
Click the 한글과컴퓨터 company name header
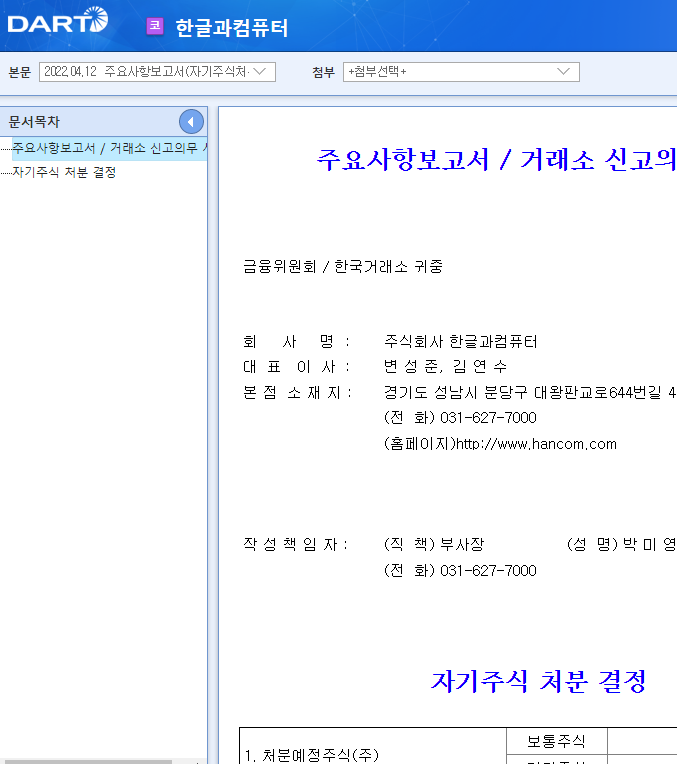click(232, 27)
